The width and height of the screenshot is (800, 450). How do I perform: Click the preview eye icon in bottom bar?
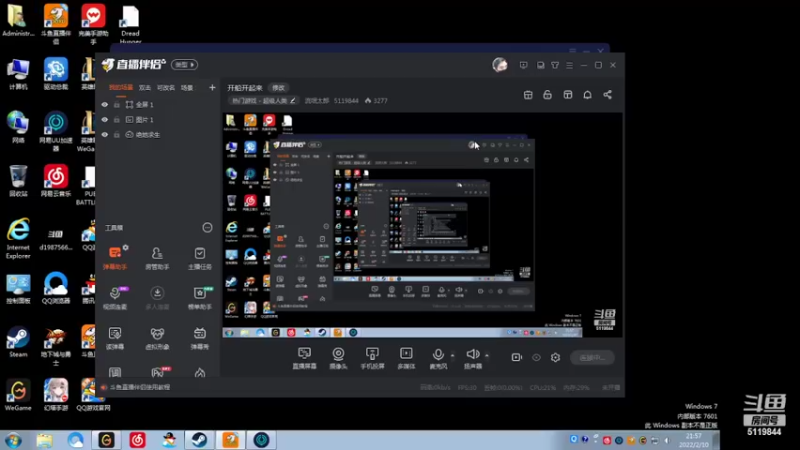536,357
